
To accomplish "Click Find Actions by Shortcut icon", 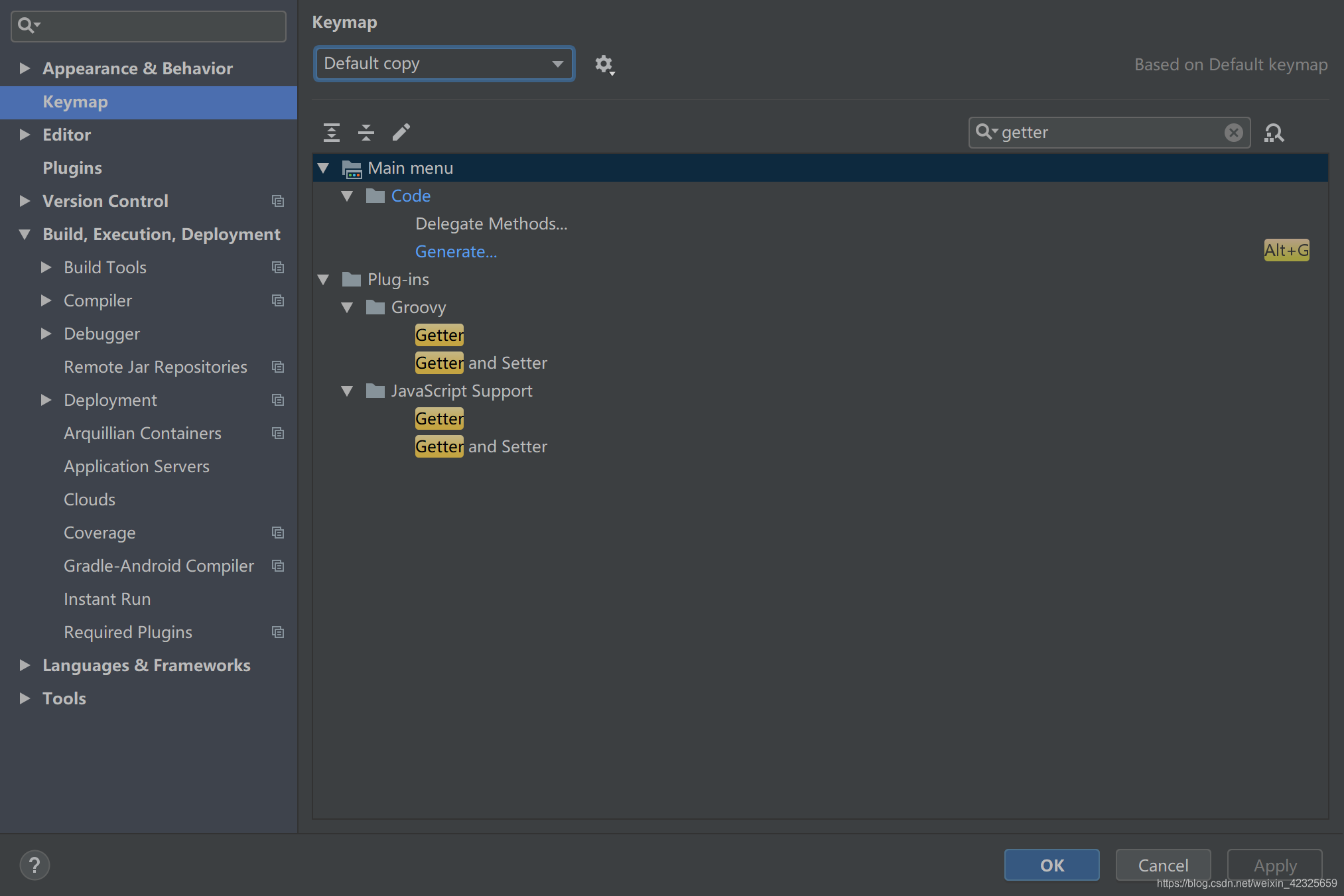I will [1274, 133].
